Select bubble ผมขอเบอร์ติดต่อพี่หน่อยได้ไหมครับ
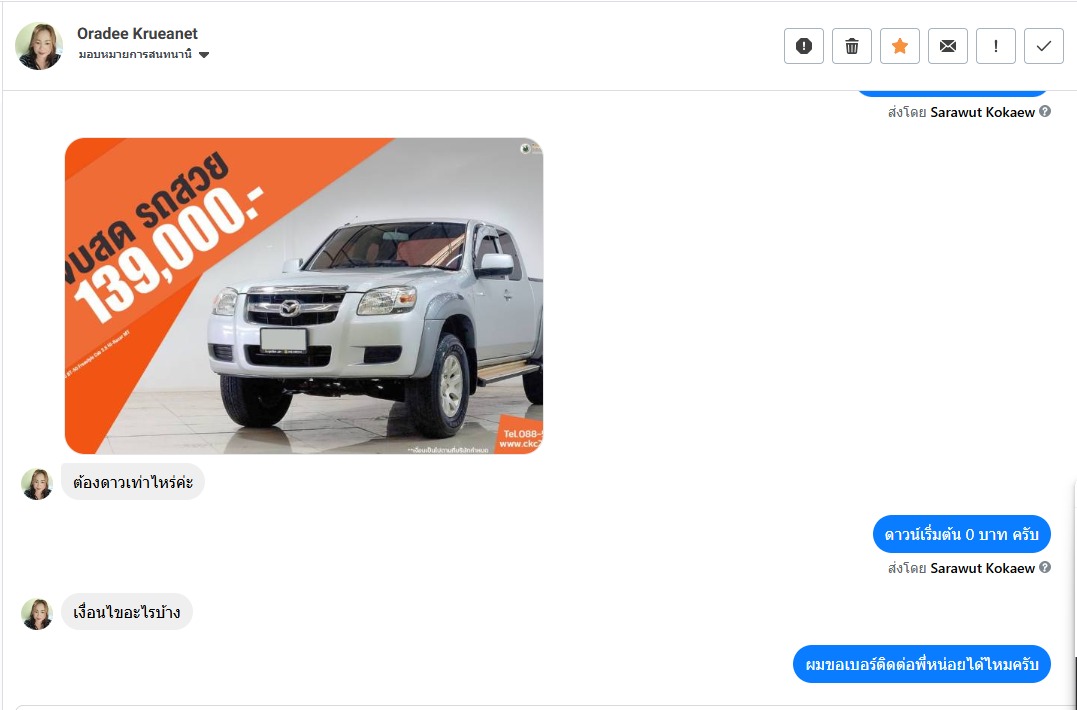The height and width of the screenshot is (710, 1077). [x=922, y=664]
